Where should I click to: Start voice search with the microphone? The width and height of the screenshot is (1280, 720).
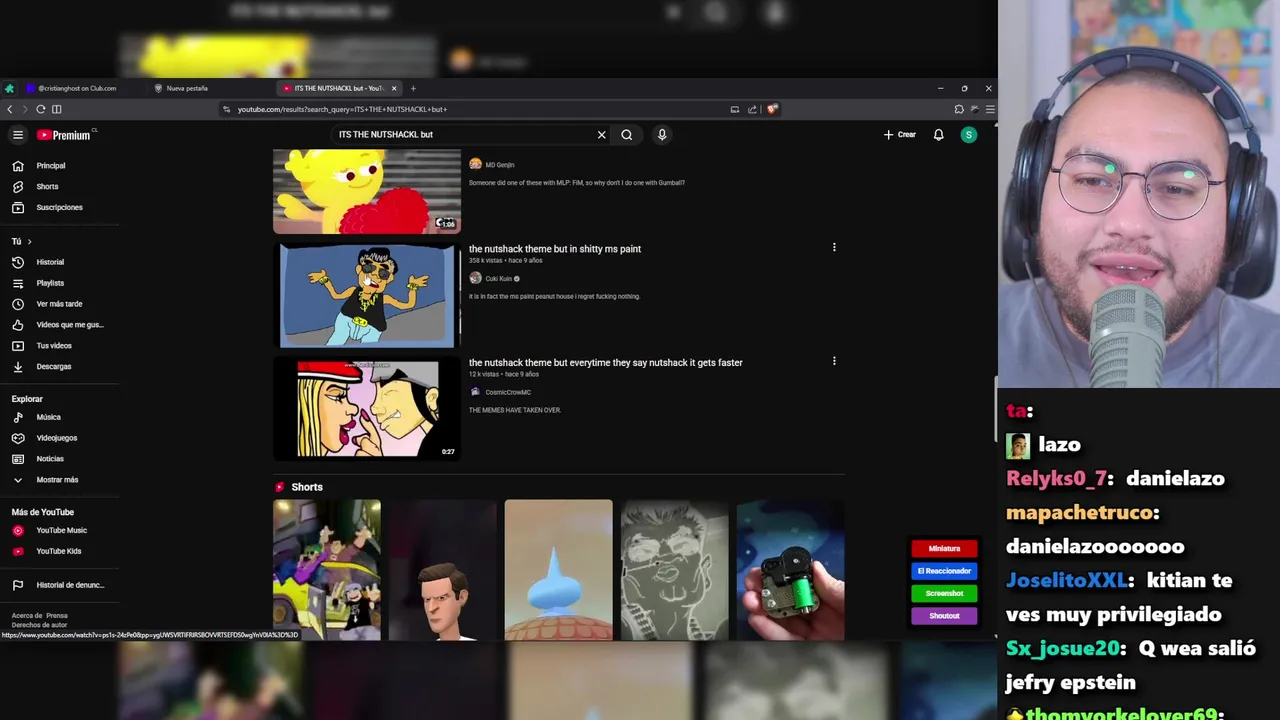point(662,135)
